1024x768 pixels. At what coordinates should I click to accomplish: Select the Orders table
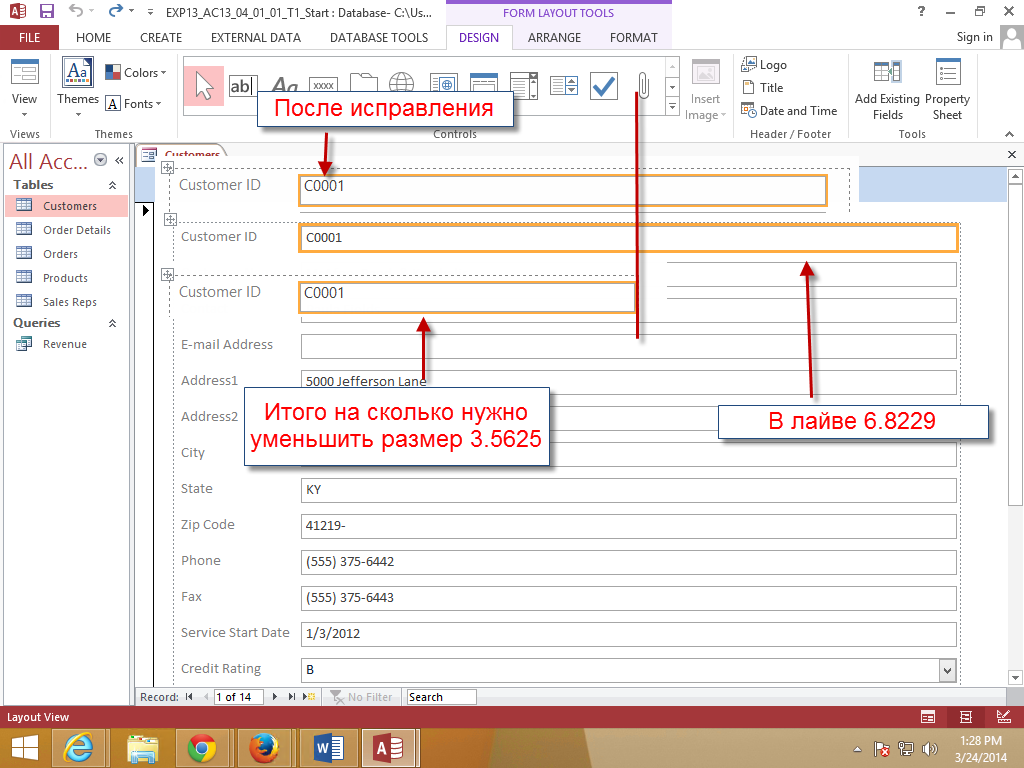pos(67,254)
